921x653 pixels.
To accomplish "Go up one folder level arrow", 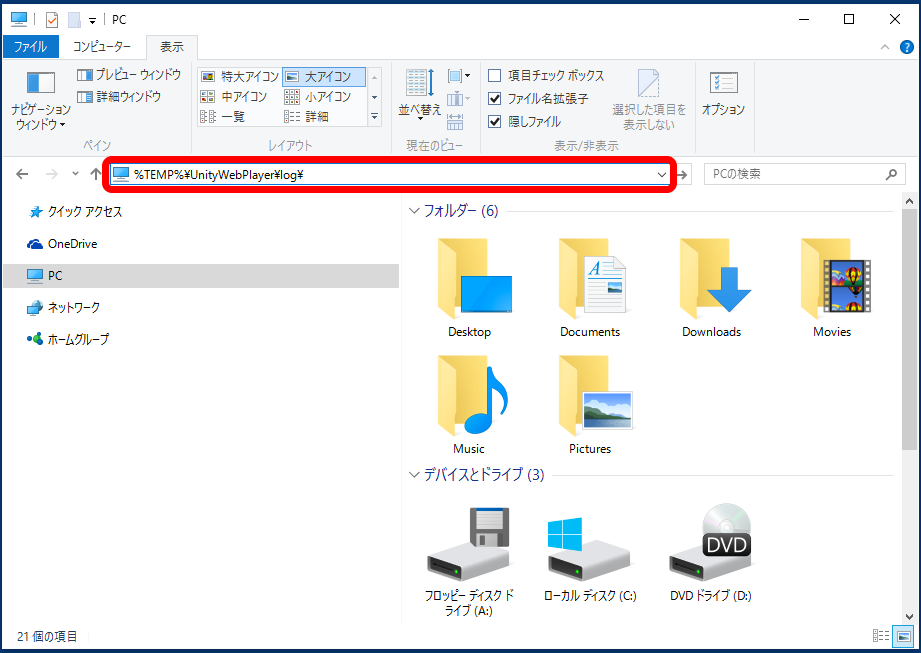I will 96,174.
